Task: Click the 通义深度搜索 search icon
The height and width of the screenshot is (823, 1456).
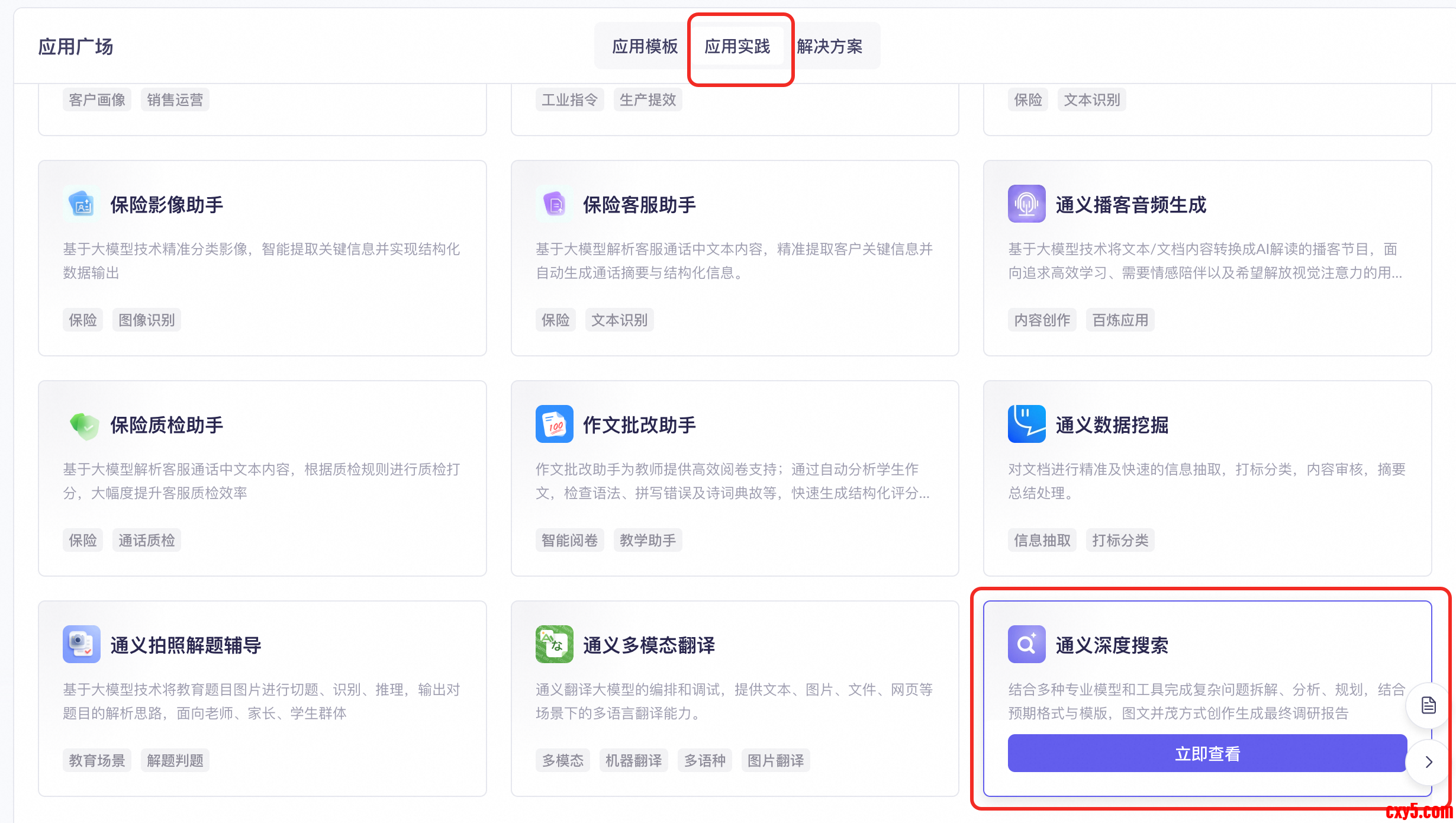Action: click(x=1026, y=644)
